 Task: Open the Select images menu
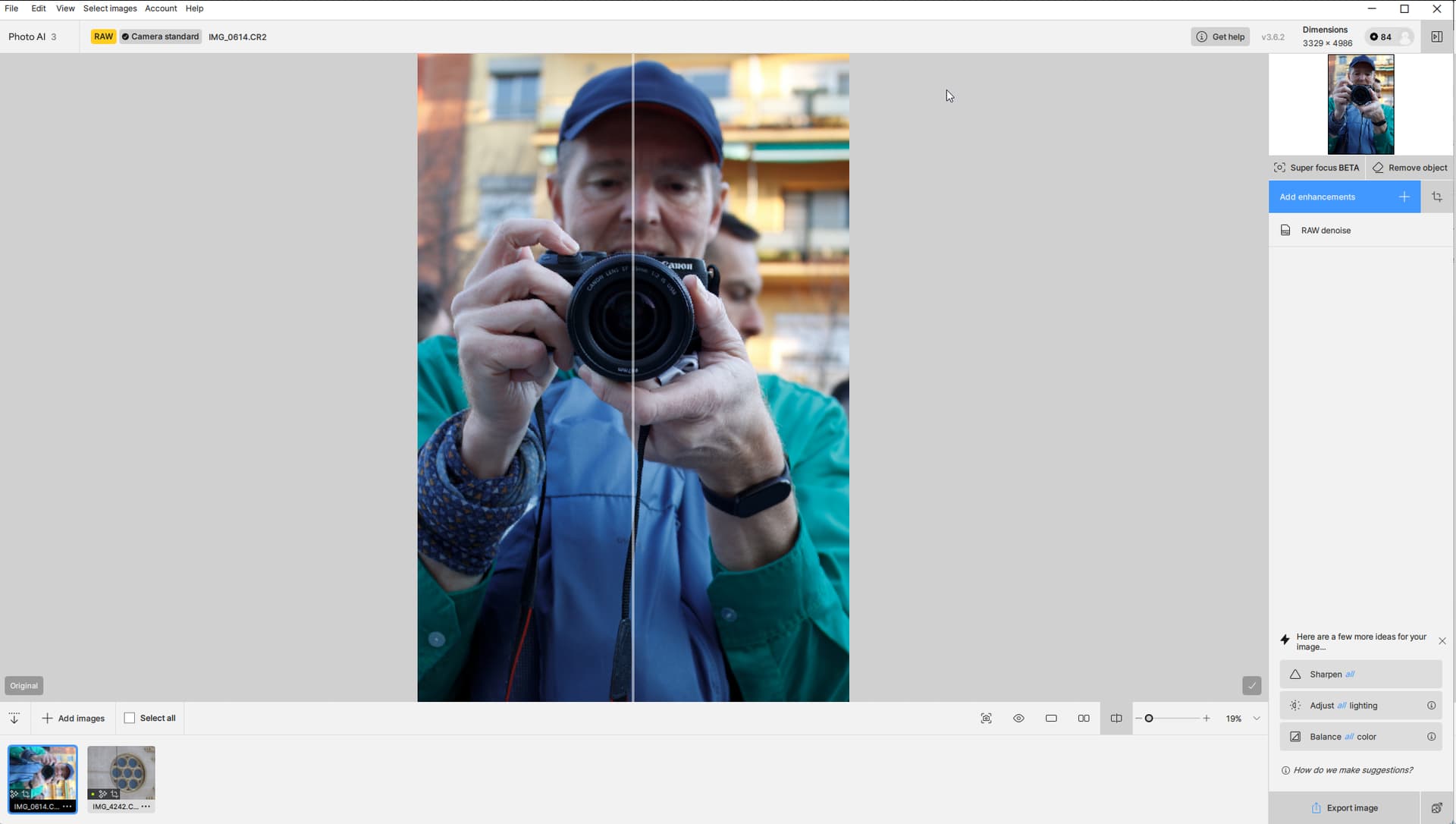(x=110, y=8)
